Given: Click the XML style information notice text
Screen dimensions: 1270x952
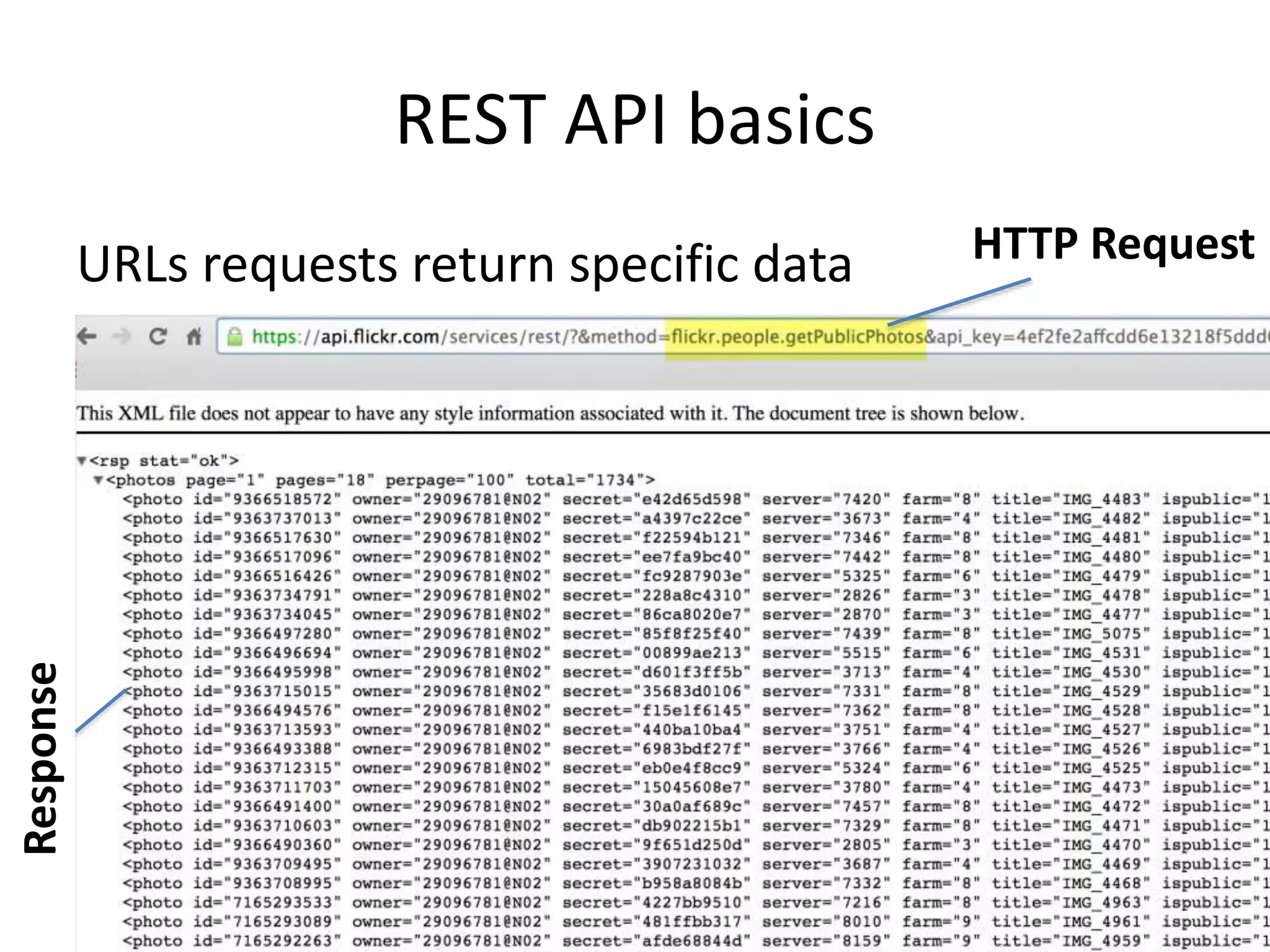Looking at the screenshot, I should [x=550, y=413].
